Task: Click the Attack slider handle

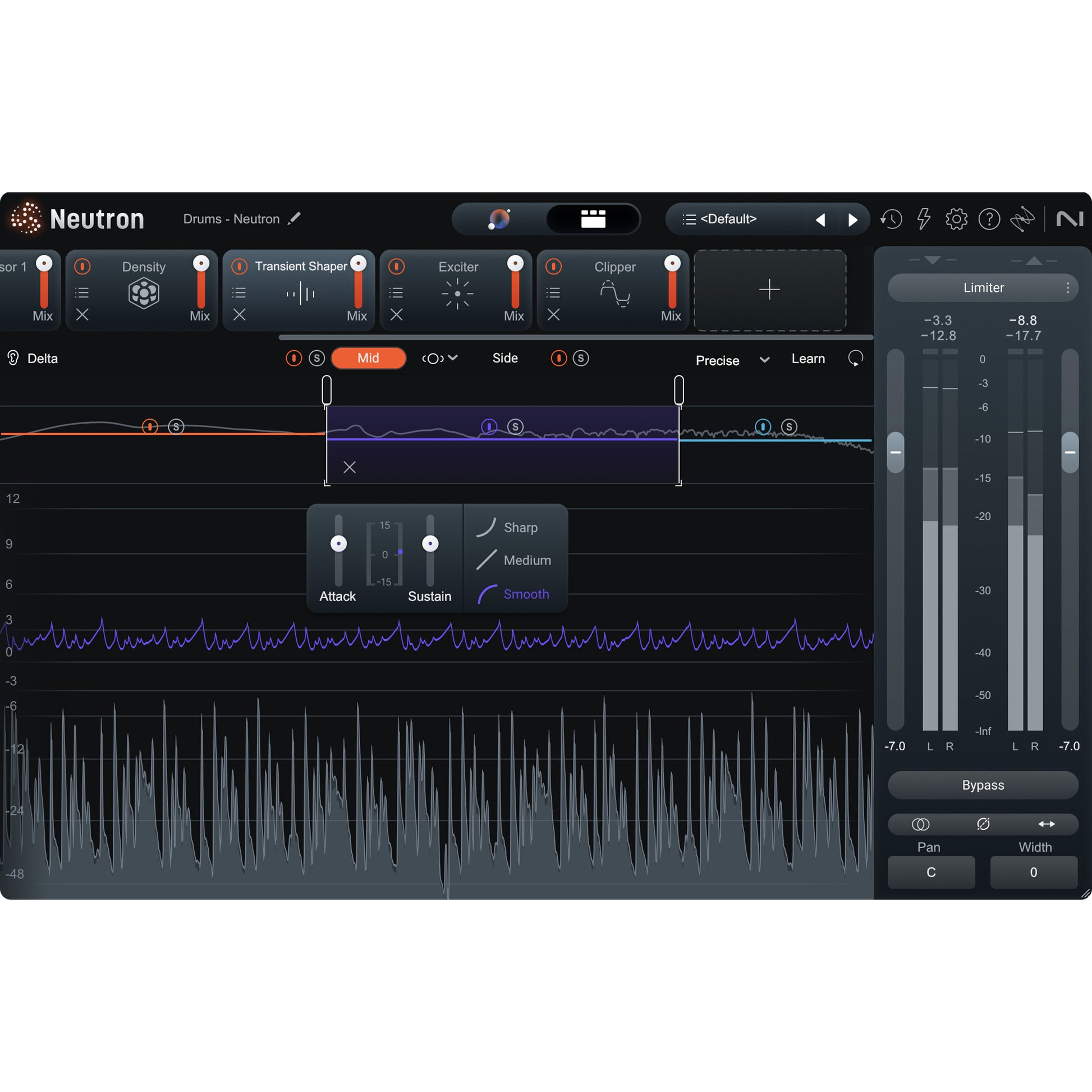Action: (338, 544)
